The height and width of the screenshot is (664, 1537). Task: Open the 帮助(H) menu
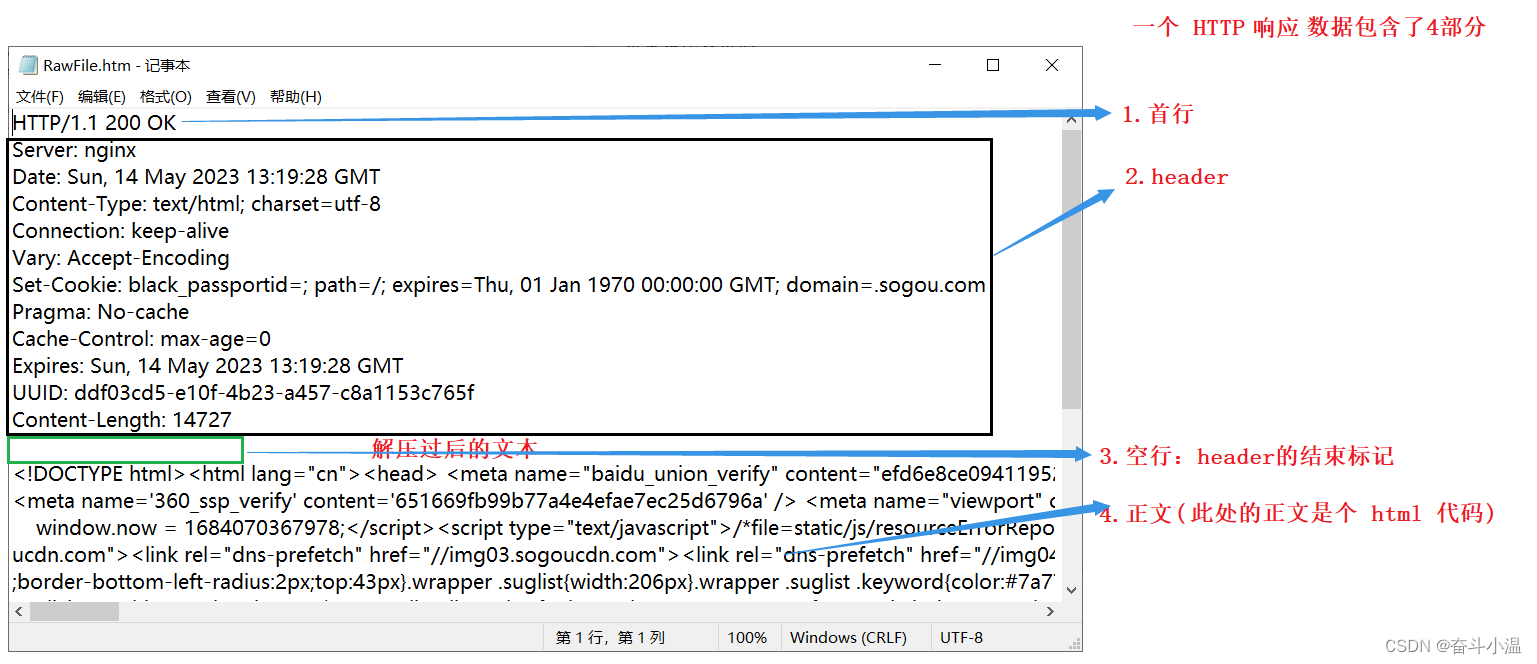point(296,97)
